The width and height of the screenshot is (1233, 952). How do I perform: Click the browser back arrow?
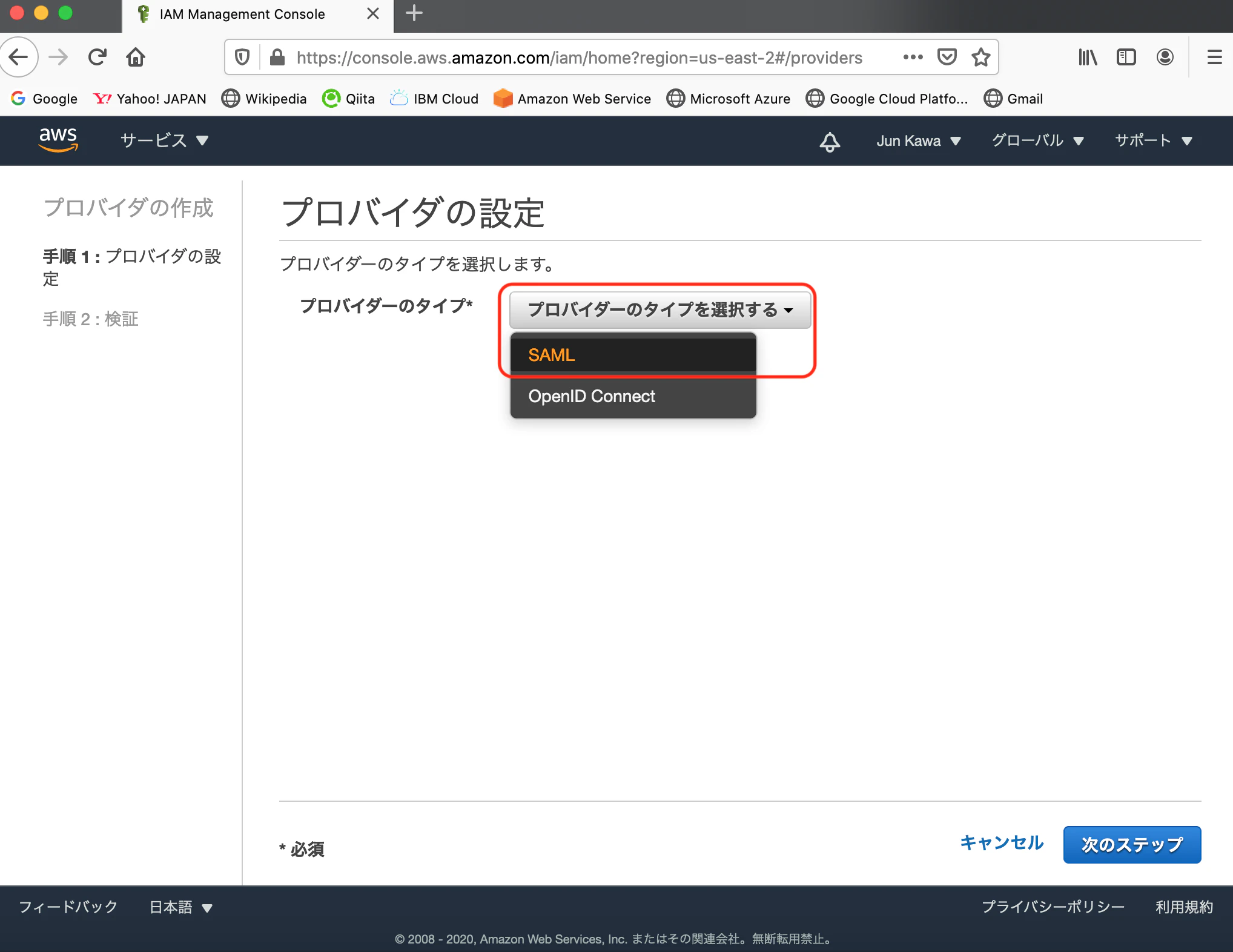pos(18,58)
